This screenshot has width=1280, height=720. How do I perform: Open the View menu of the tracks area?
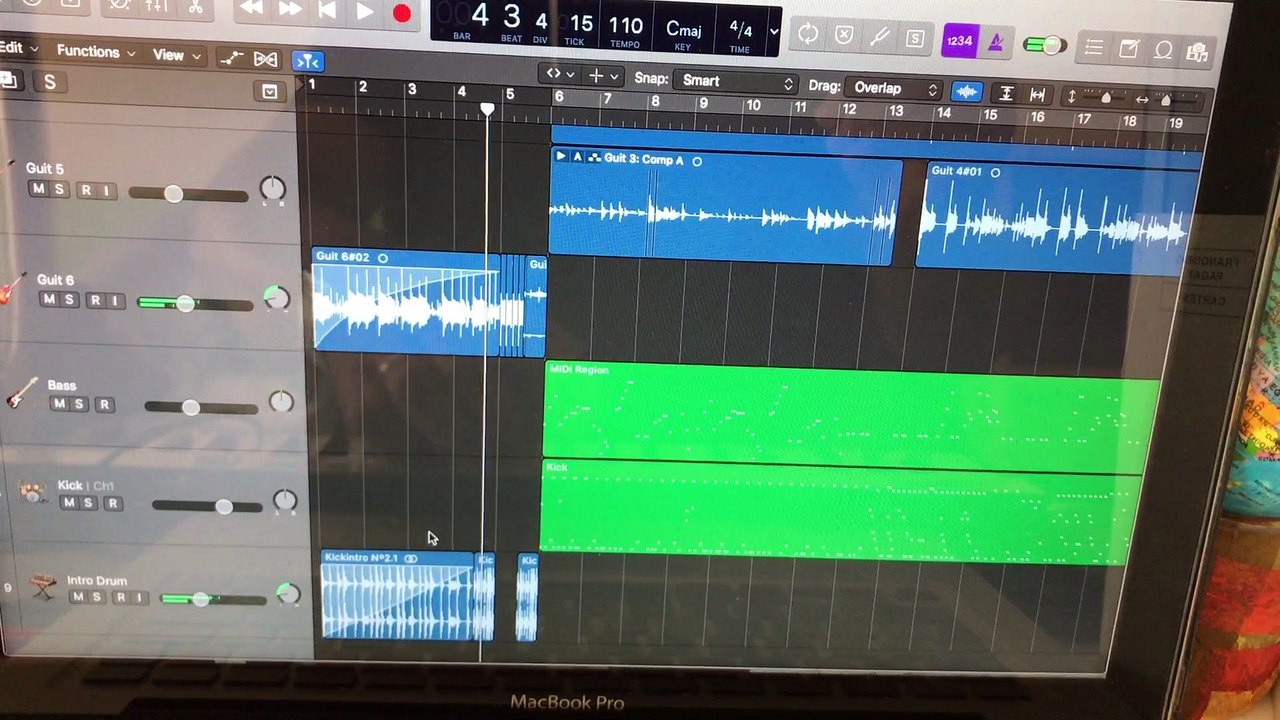click(x=177, y=55)
